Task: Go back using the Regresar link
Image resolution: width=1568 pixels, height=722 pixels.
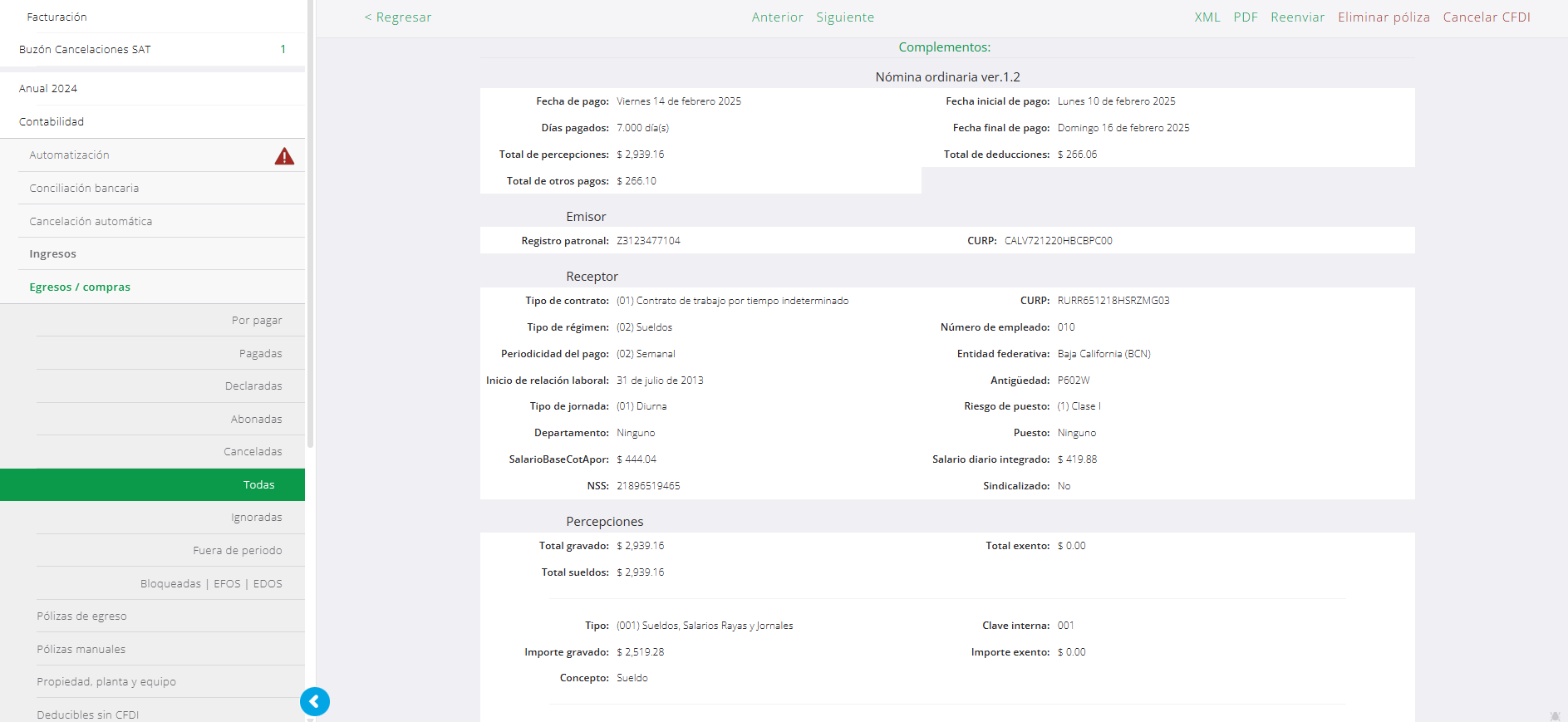Action: click(398, 17)
